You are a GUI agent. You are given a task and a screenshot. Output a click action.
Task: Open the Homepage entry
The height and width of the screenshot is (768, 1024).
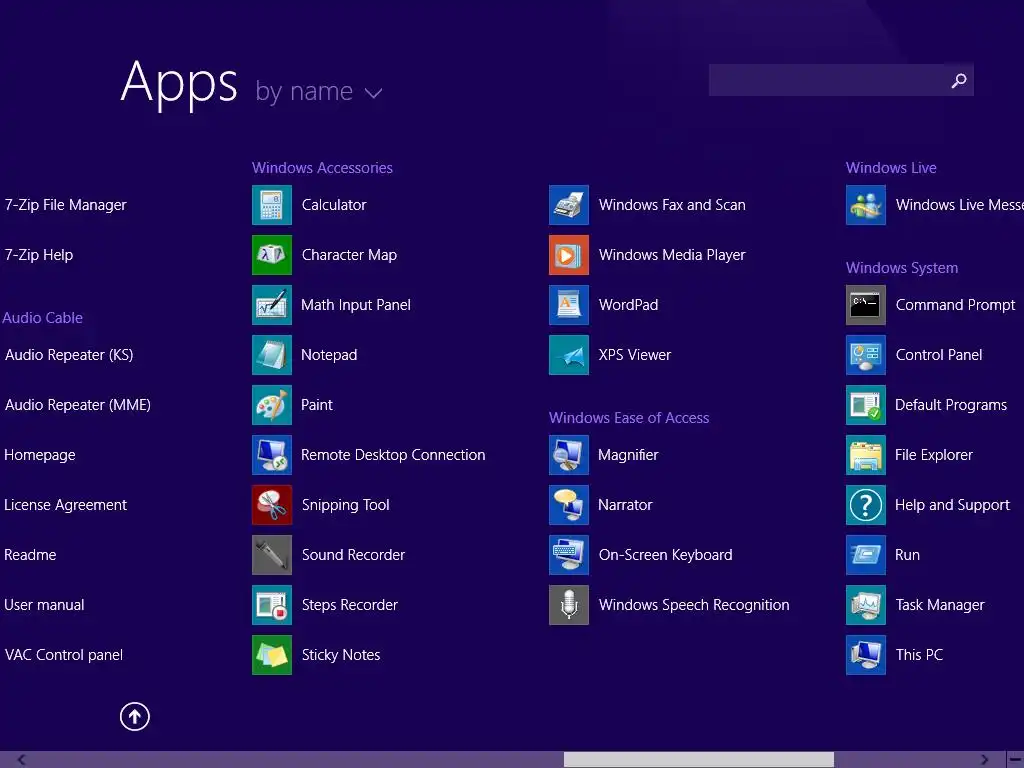tap(40, 455)
